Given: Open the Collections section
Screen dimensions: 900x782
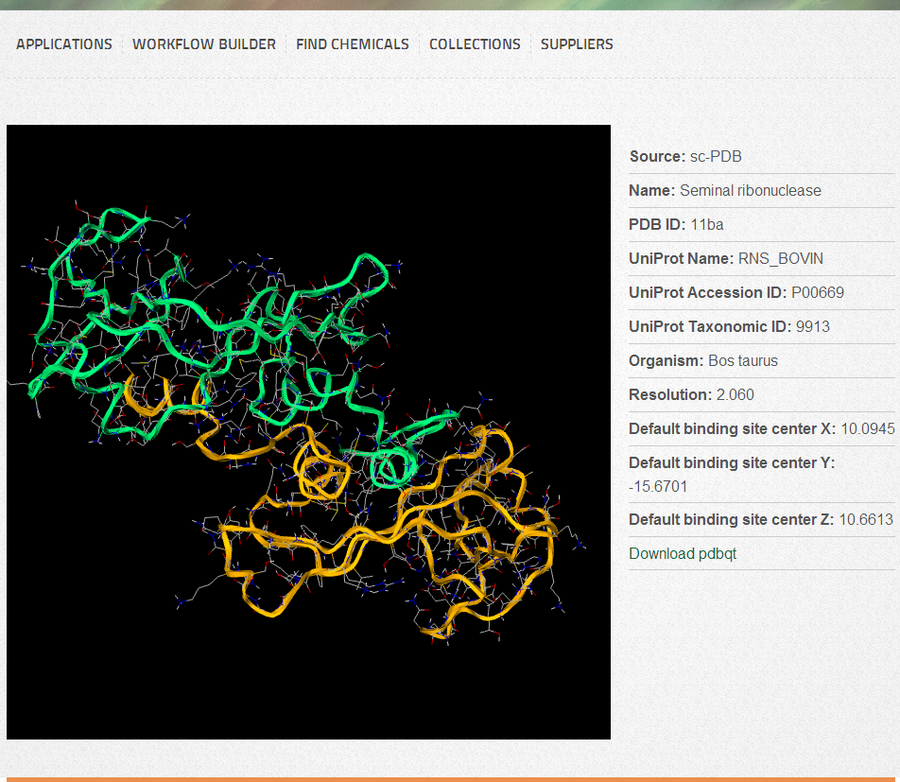Looking at the screenshot, I should point(475,44).
